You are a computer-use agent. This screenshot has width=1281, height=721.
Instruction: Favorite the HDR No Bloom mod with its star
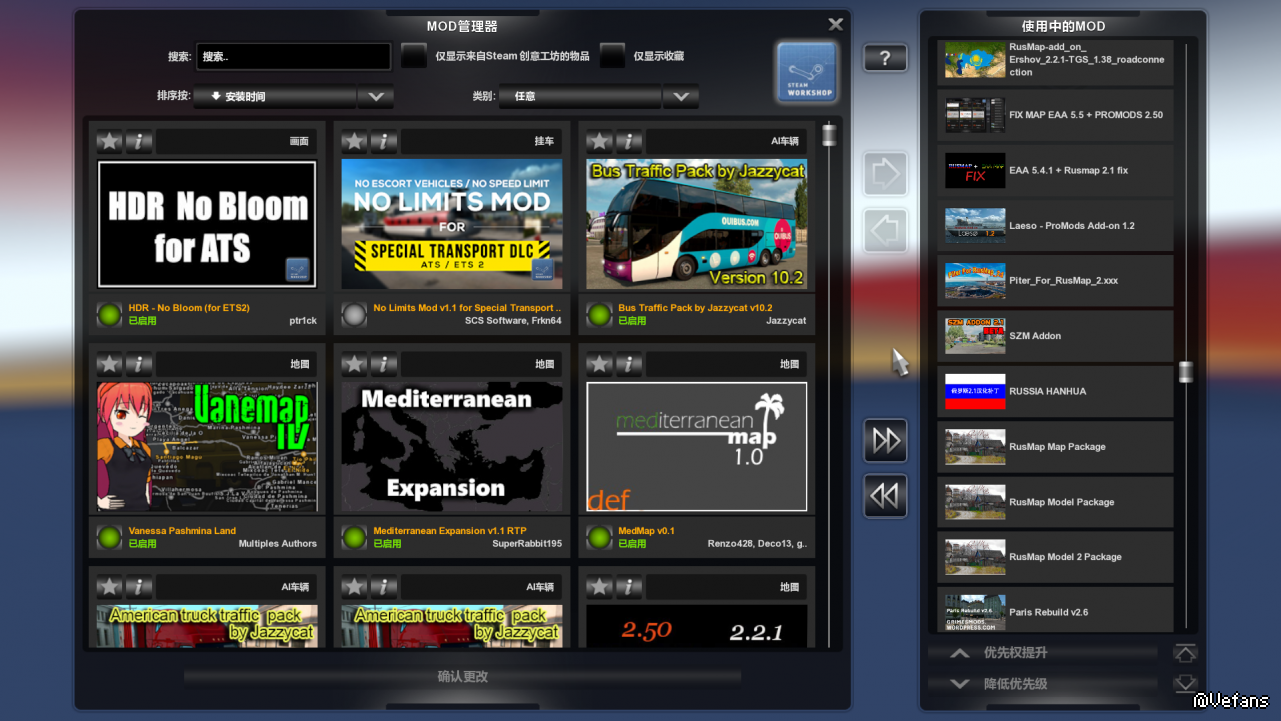pos(110,142)
